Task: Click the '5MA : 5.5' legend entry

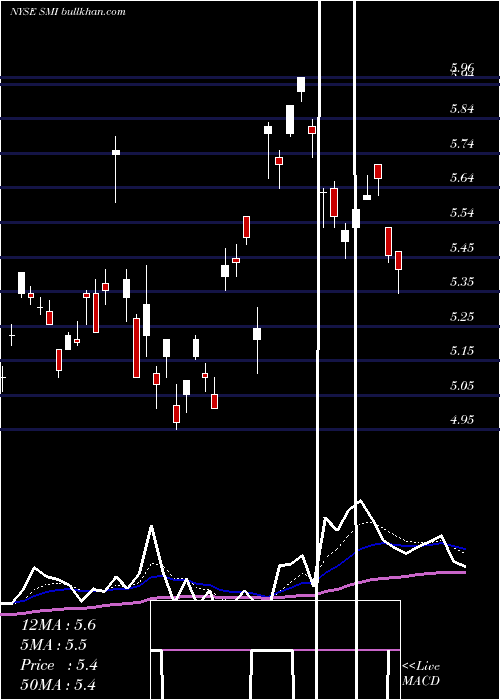Action: coord(54,645)
